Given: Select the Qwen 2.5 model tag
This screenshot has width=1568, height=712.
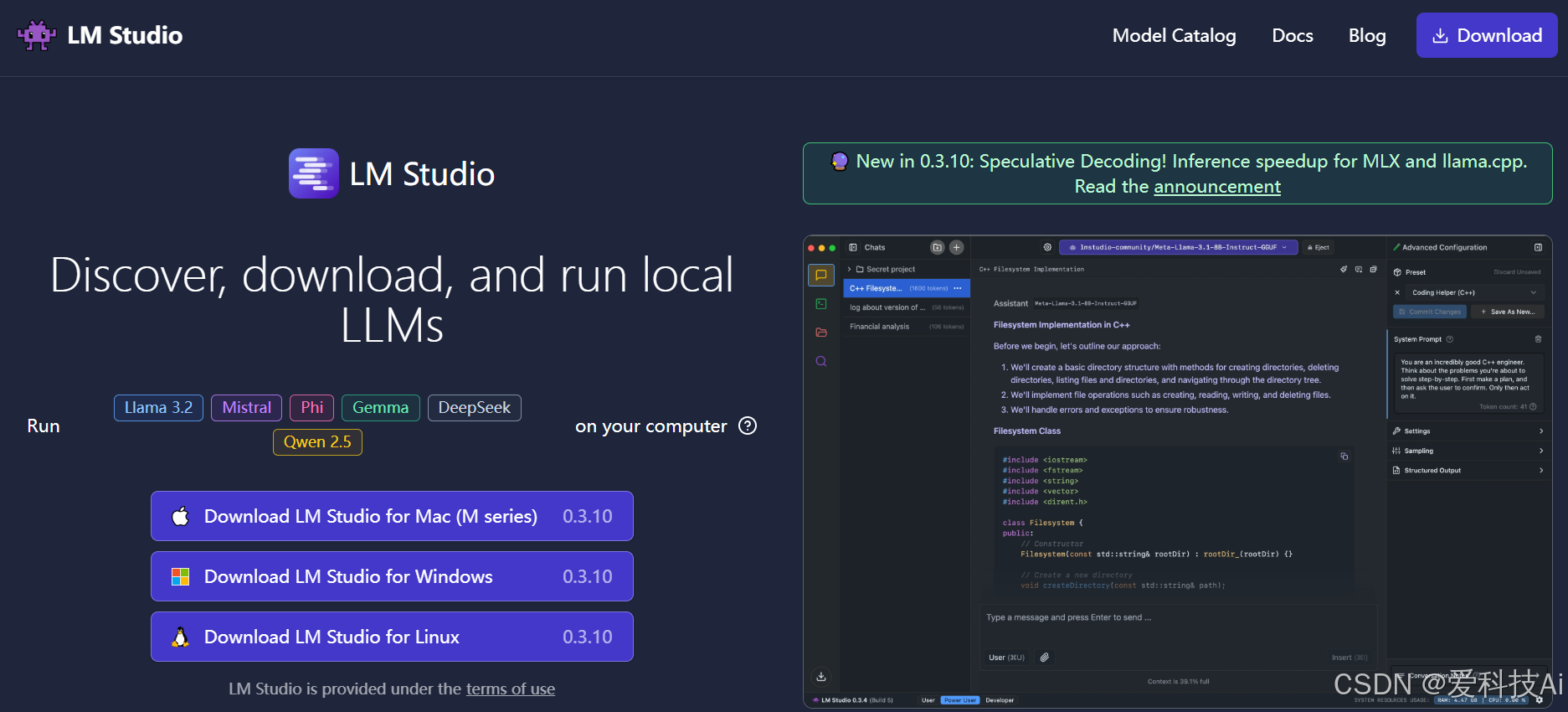Looking at the screenshot, I should pyautogui.click(x=317, y=442).
